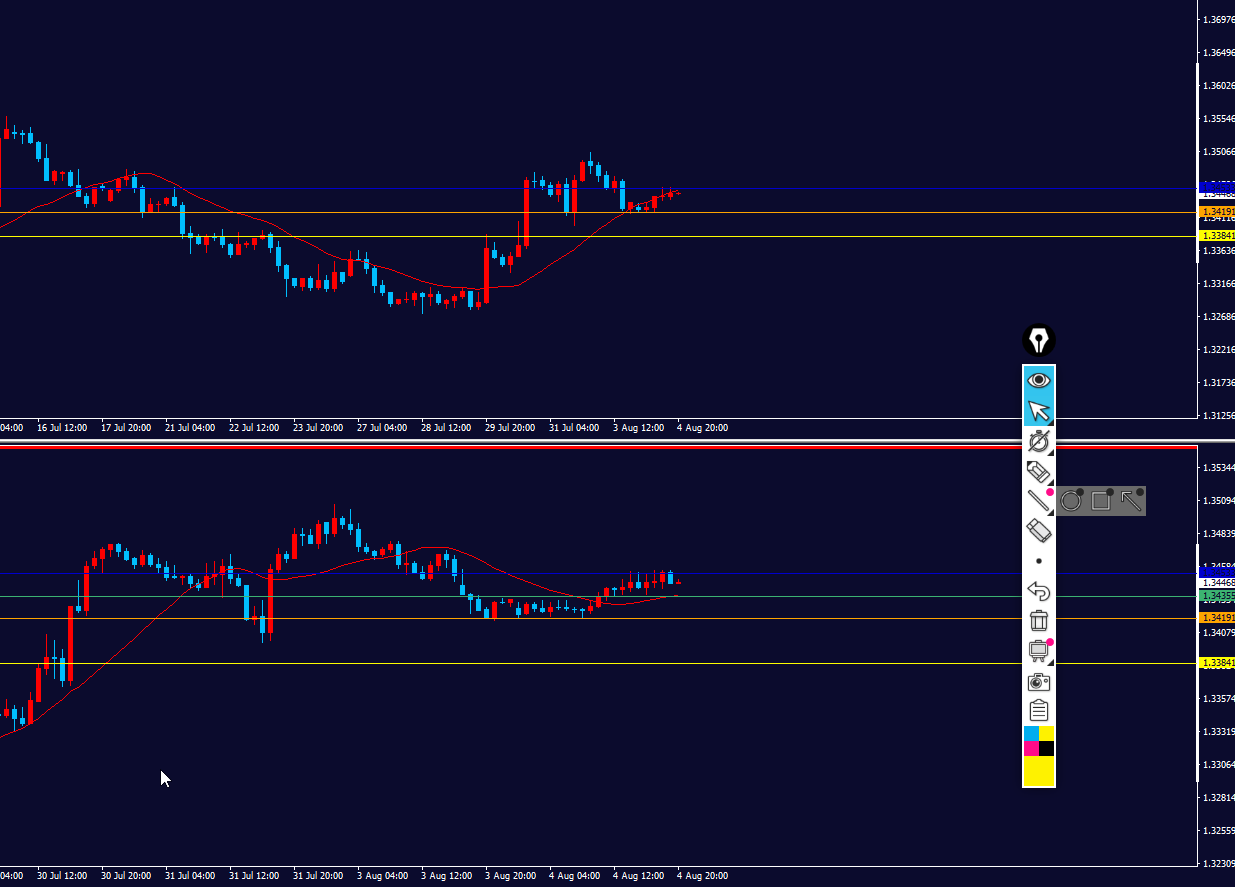Click the white 1.34468 current price tag
Viewport: 1235px width, 887px height.
click(x=1218, y=582)
